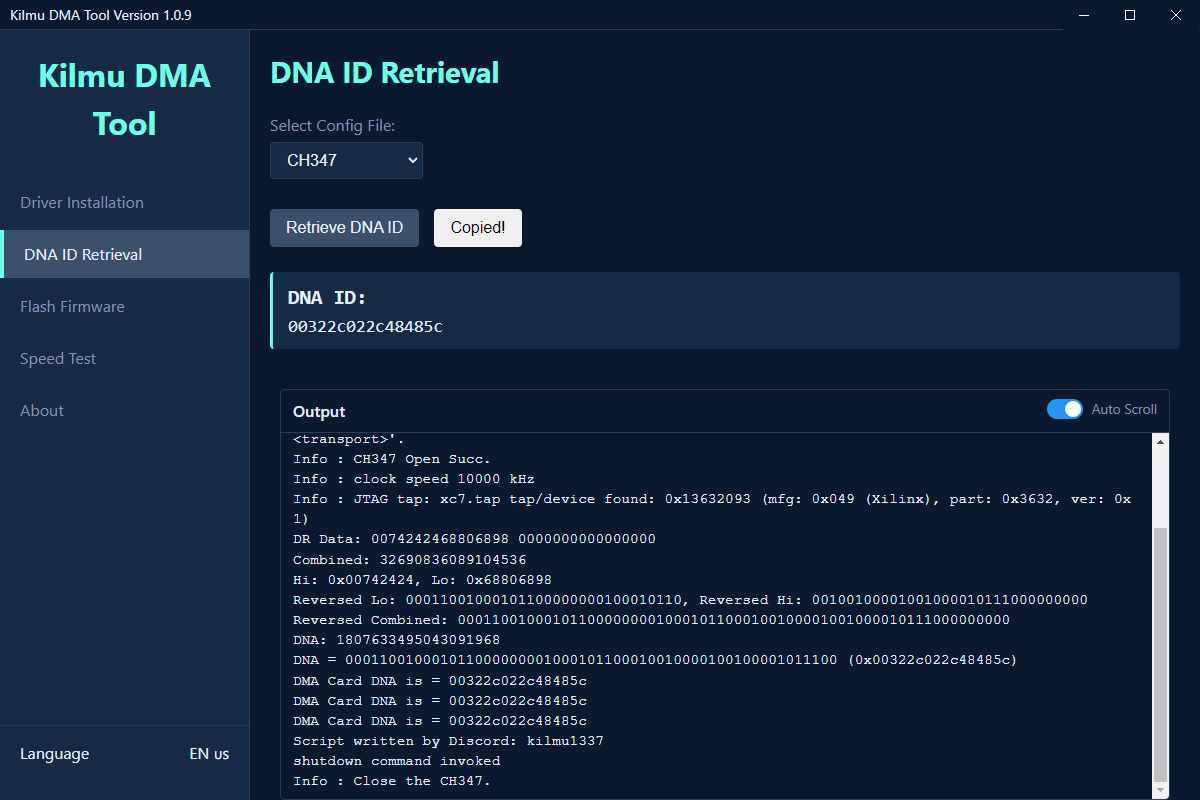Click the Kilmu DMA Tool sidebar title
The width and height of the screenshot is (1200, 800).
(124, 99)
